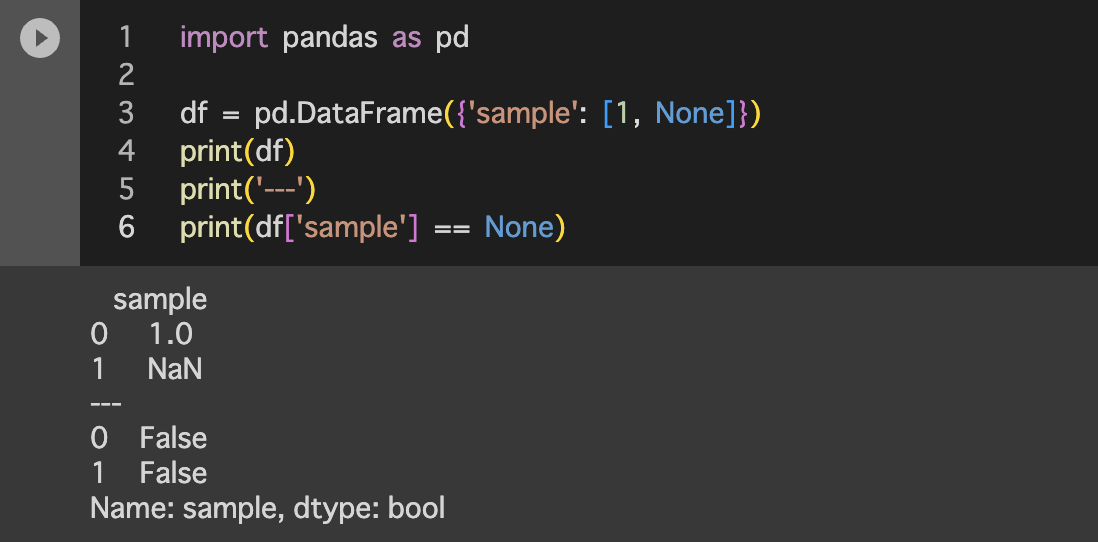The image size is (1098, 542).
Task: Click line number 6 in the gutter
Action: (x=125, y=227)
